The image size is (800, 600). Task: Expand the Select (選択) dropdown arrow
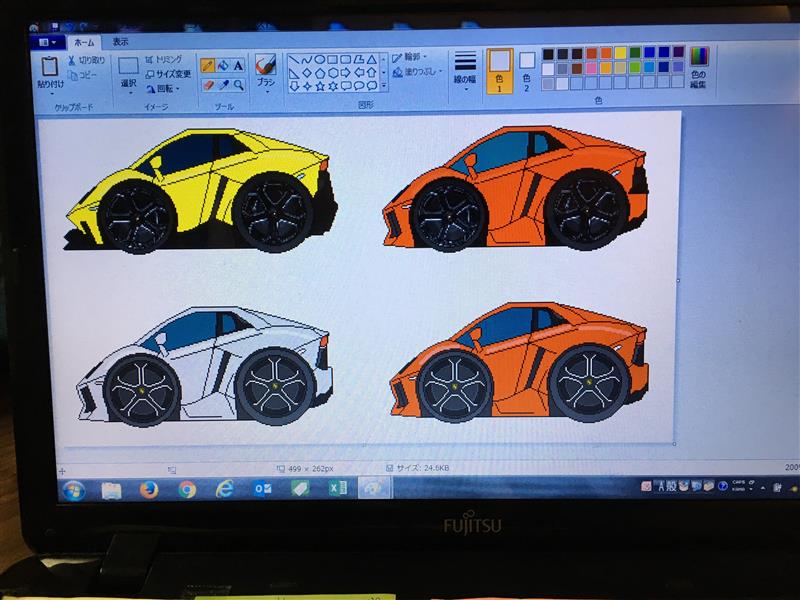(130, 93)
